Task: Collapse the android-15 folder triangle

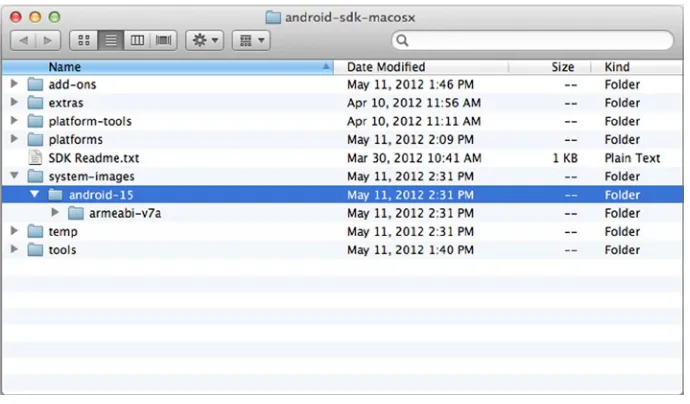Action: point(34,194)
